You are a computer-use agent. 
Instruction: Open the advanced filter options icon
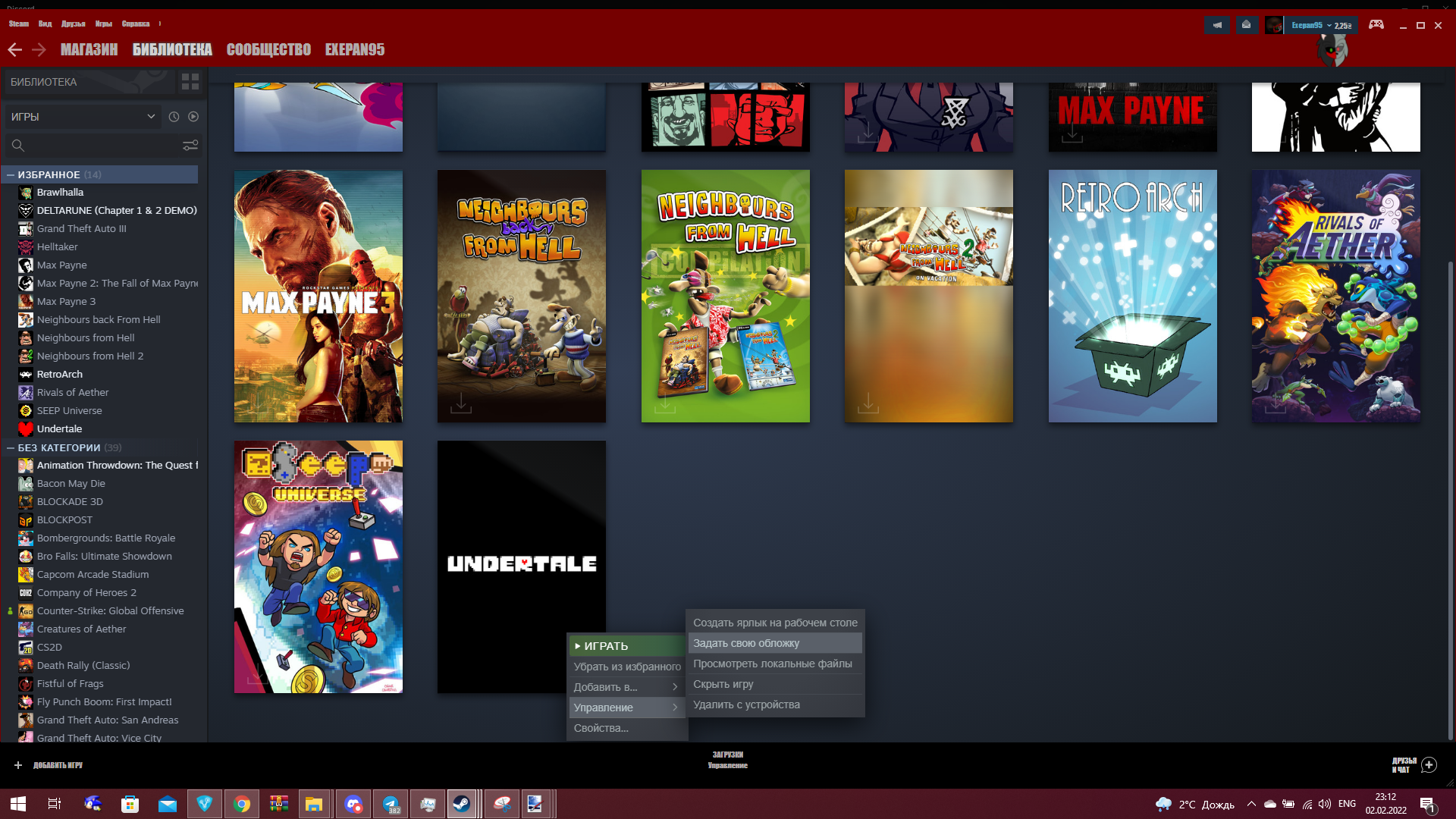(x=190, y=145)
